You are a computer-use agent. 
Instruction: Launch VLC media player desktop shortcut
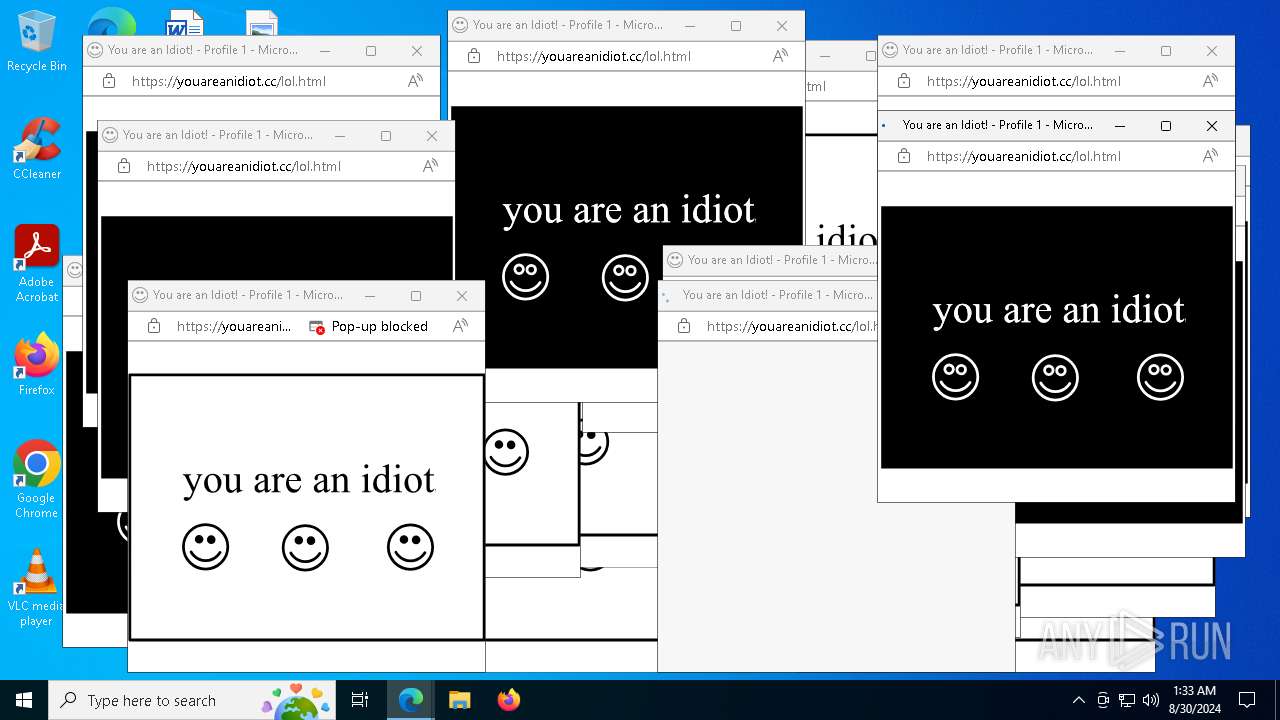coord(36,587)
